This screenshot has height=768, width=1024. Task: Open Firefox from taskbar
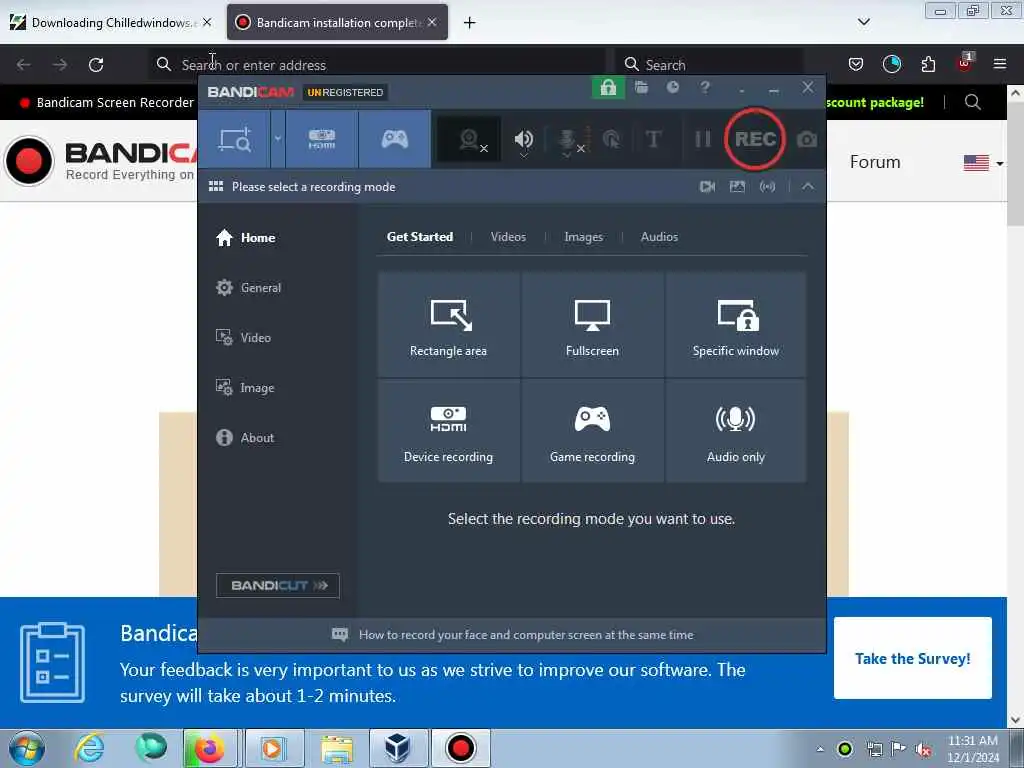coord(209,748)
